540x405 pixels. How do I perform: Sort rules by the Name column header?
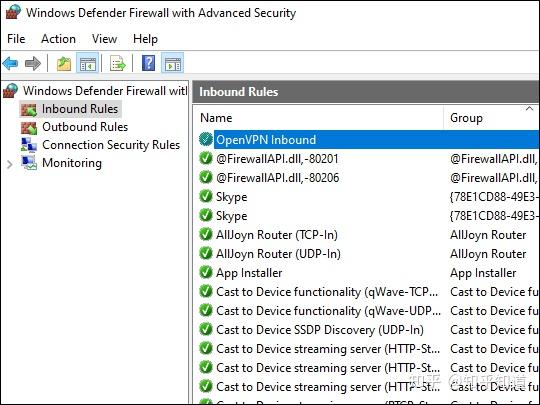click(x=216, y=118)
